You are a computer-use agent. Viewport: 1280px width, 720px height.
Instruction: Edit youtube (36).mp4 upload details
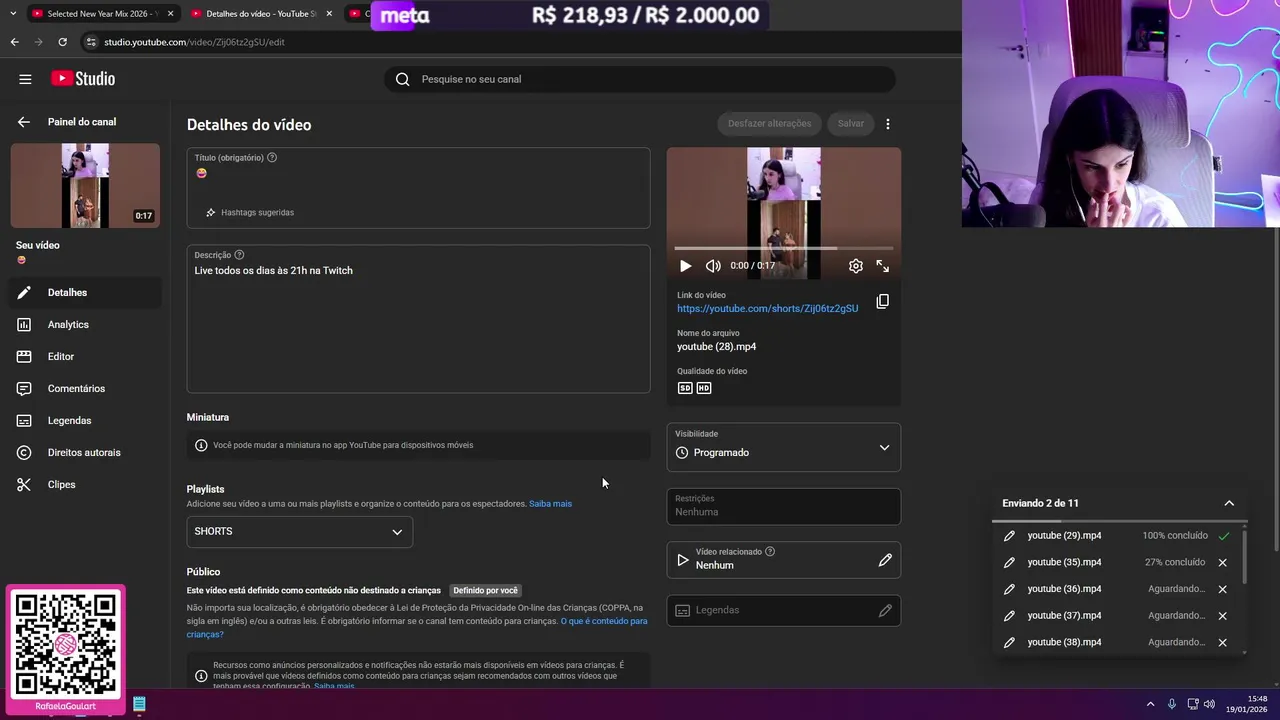pyautogui.click(x=1009, y=589)
